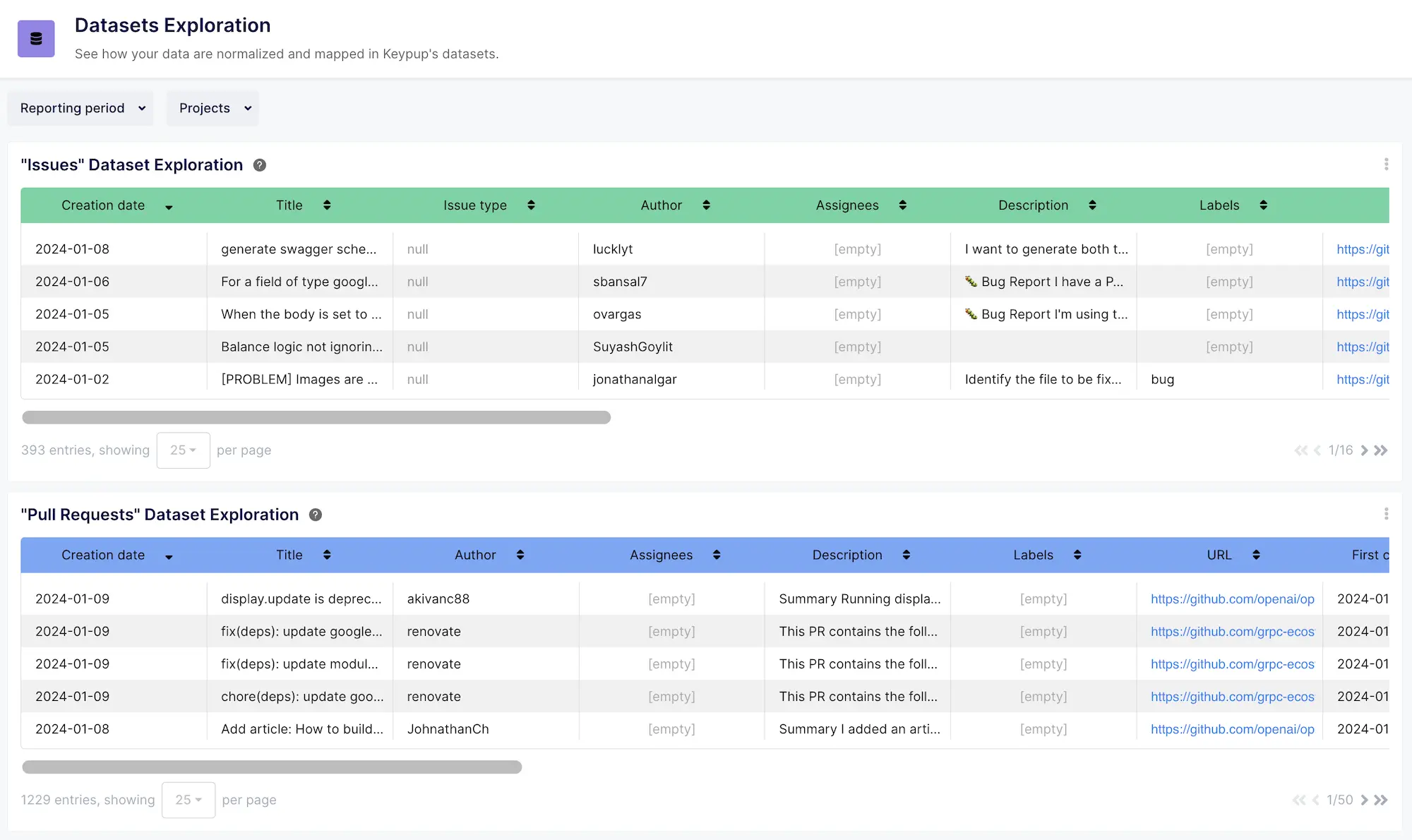Change the Issues entries-per-page selector
The width and height of the screenshot is (1412, 840).
pyautogui.click(x=183, y=450)
